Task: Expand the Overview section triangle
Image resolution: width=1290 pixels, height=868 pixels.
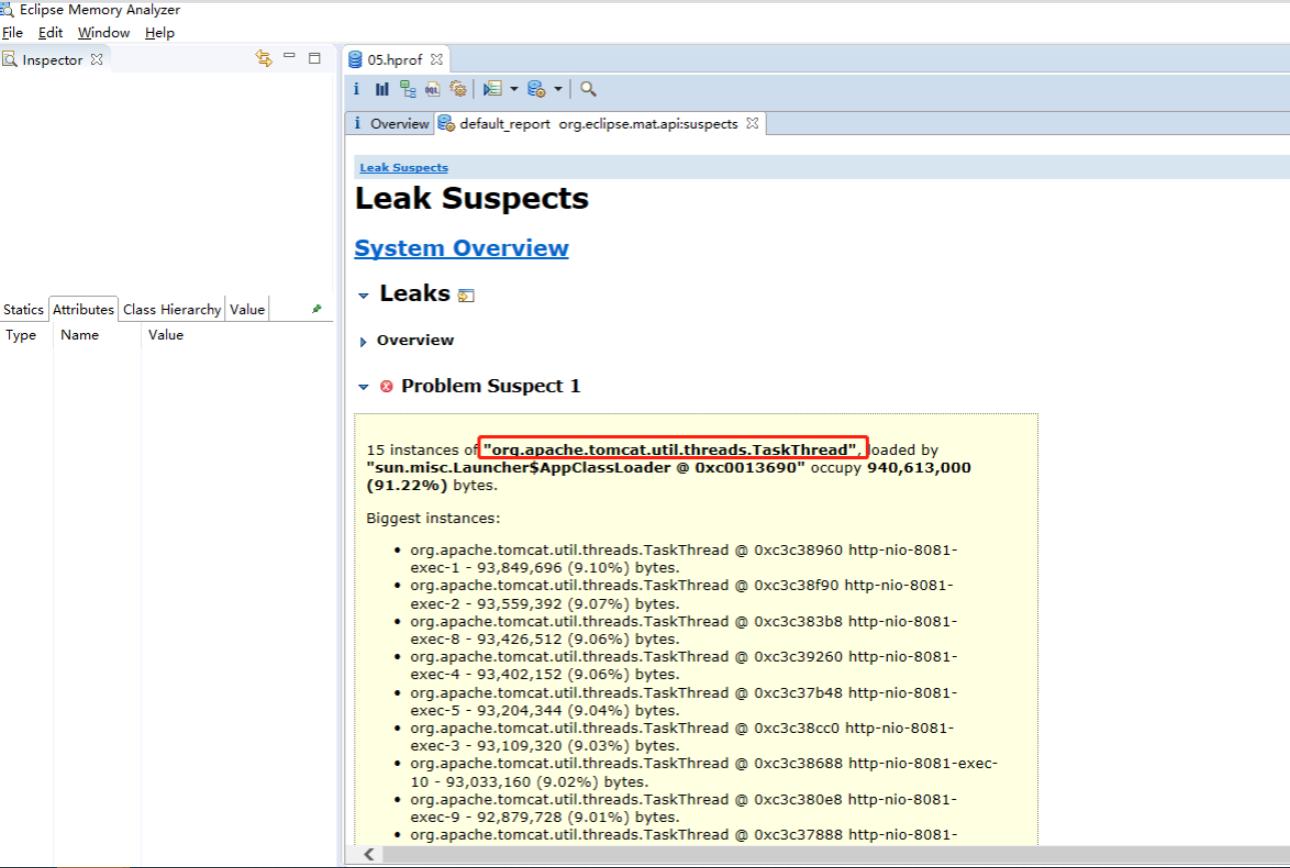Action: point(362,341)
